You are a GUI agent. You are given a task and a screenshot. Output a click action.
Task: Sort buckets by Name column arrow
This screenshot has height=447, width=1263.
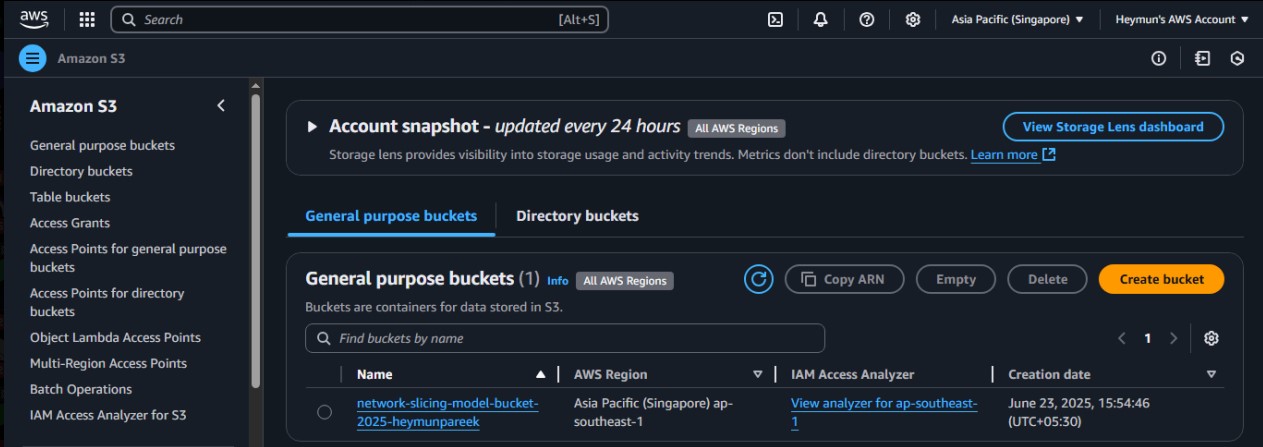coord(541,374)
